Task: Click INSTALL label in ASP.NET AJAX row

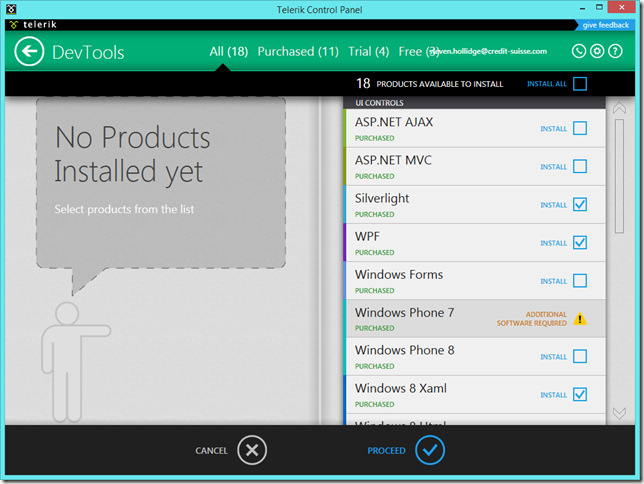Action: click(553, 129)
